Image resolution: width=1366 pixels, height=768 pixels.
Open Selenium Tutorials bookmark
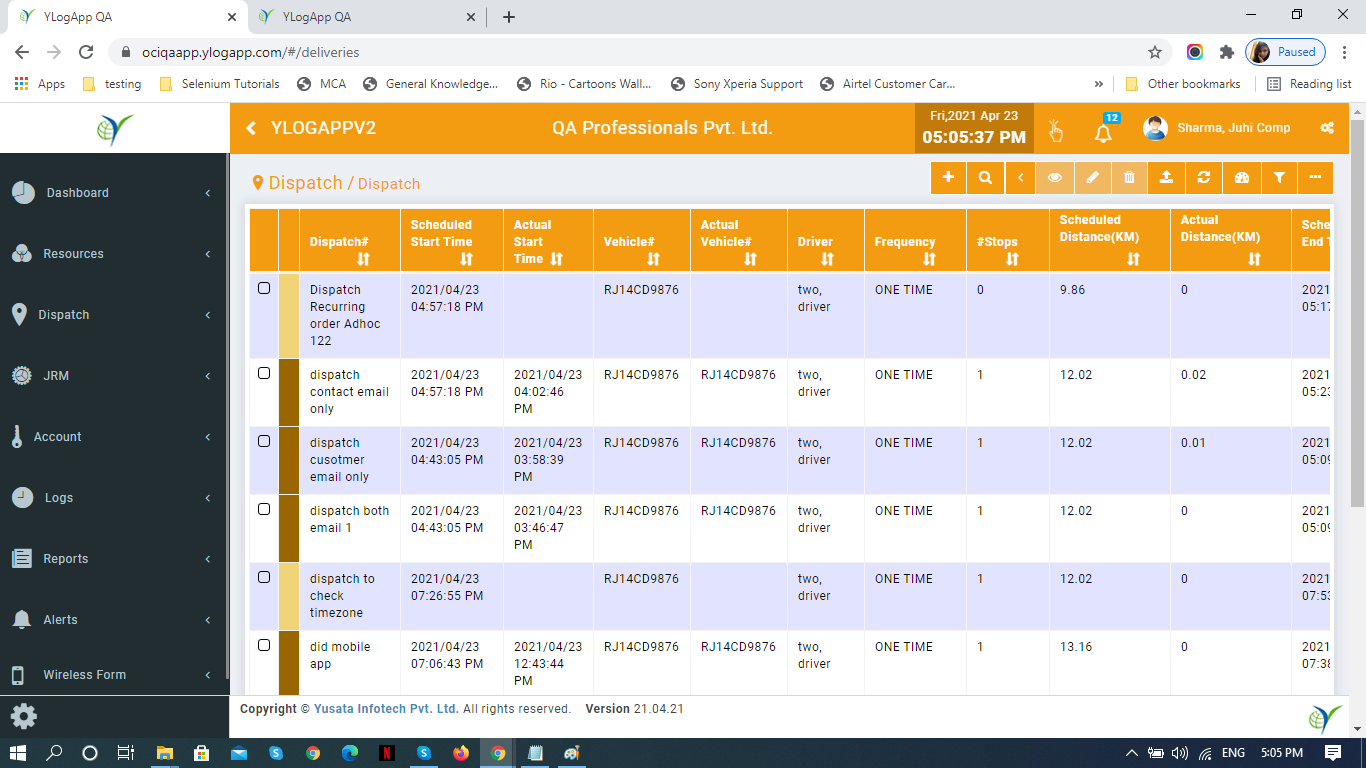tap(220, 84)
